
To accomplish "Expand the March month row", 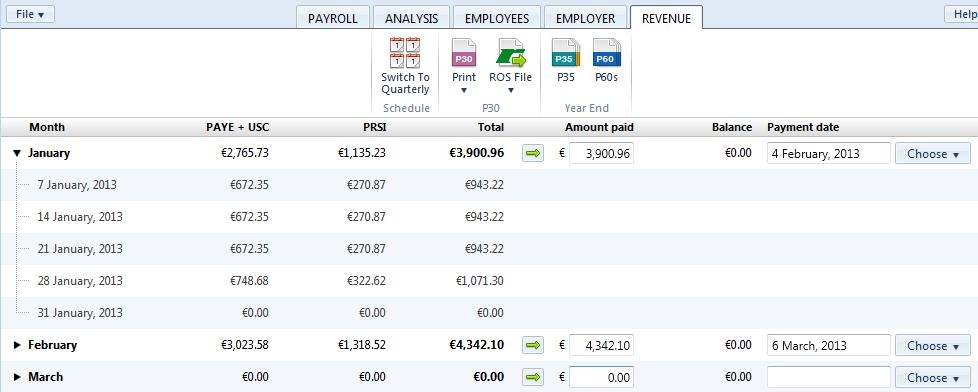I will tap(17, 377).
